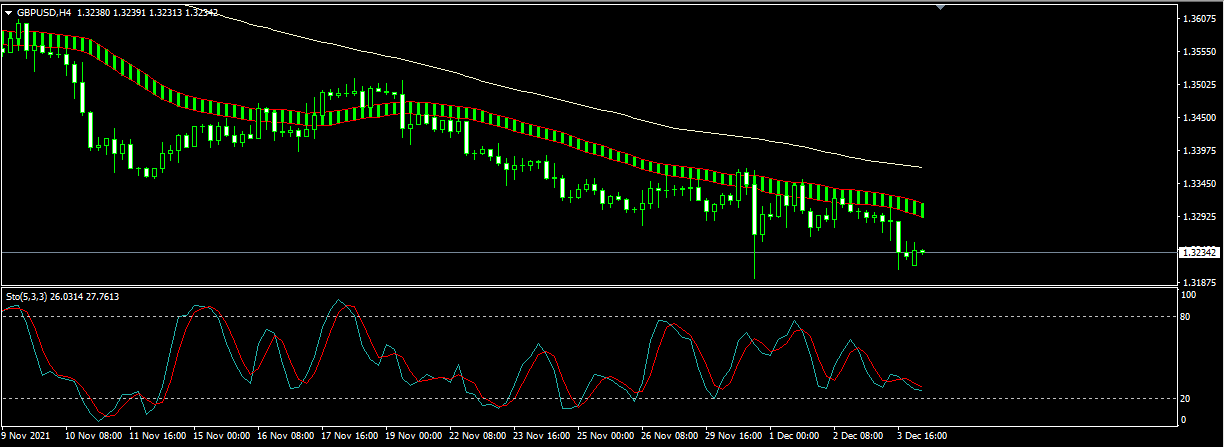1224x447 pixels.
Task: Open the dropdown arrow beside GBPUSD,H4
Action: [x=9, y=13]
